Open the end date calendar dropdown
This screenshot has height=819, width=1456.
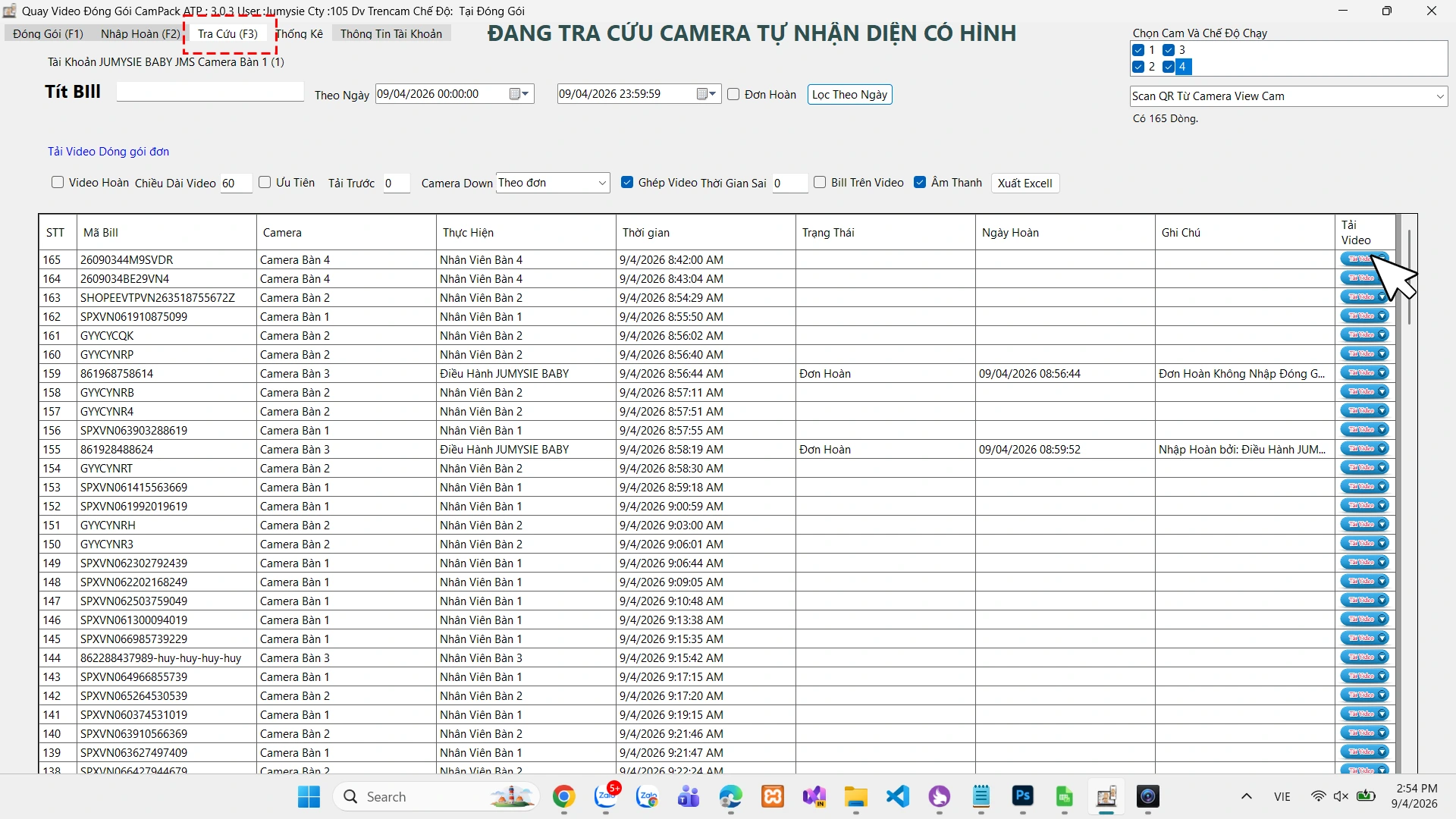click(707, 94)
